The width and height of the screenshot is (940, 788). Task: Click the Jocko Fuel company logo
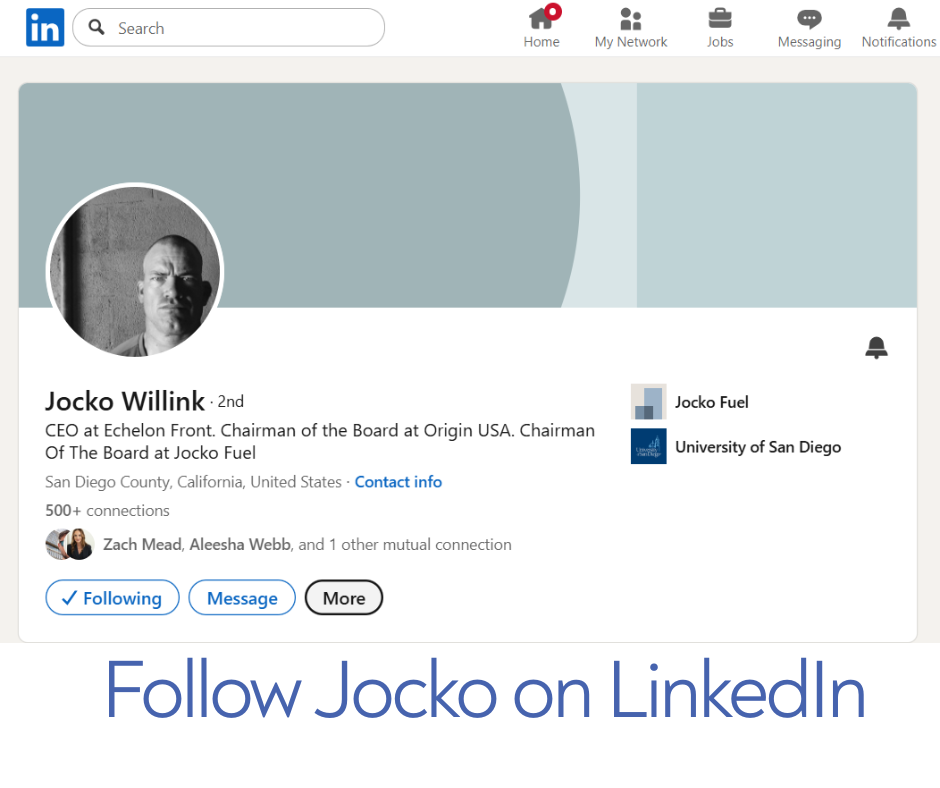648,402
